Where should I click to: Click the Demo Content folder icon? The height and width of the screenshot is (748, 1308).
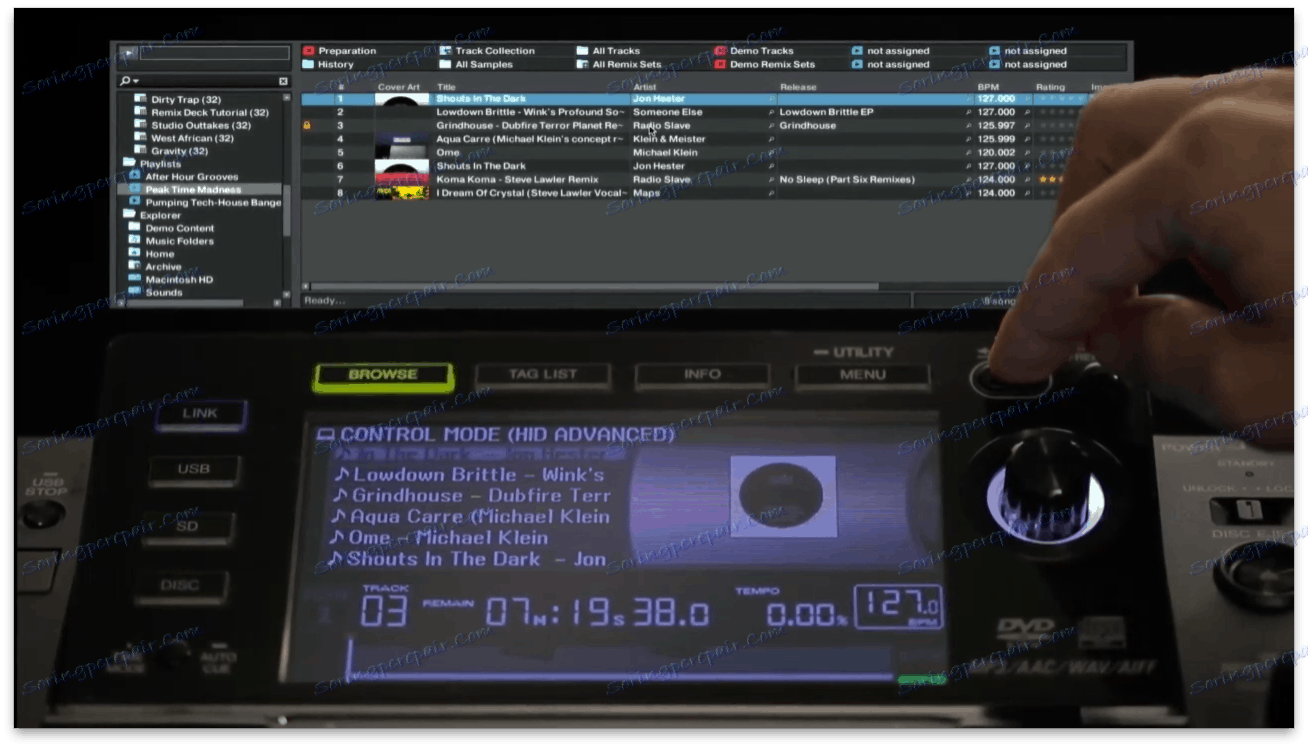pos(135,228)
